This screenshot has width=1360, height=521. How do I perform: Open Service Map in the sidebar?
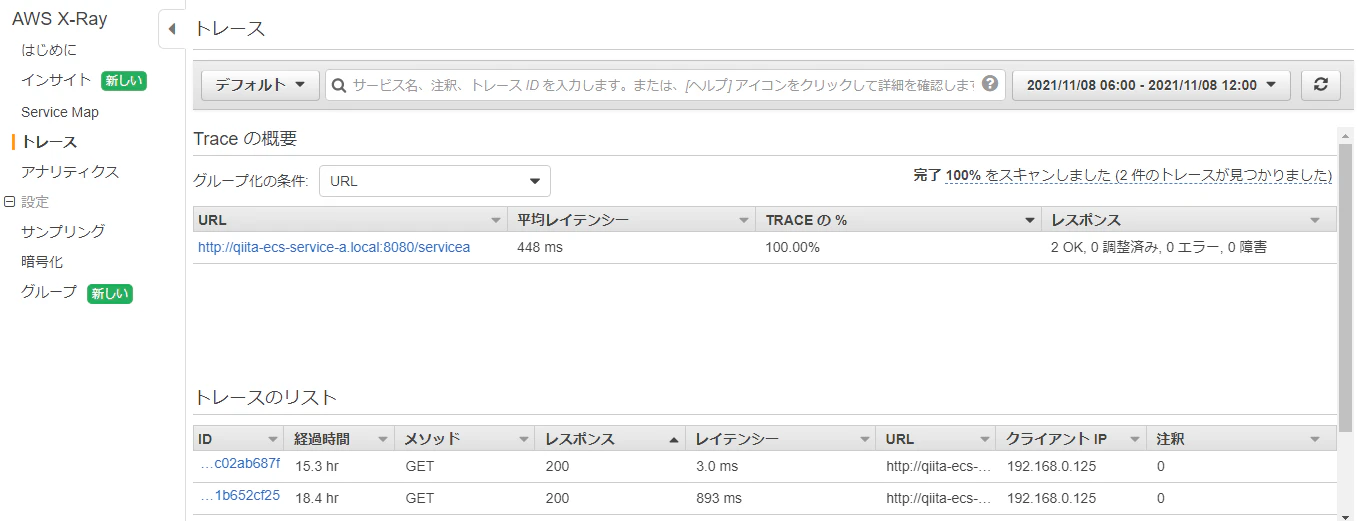click(x=60, y=112)
